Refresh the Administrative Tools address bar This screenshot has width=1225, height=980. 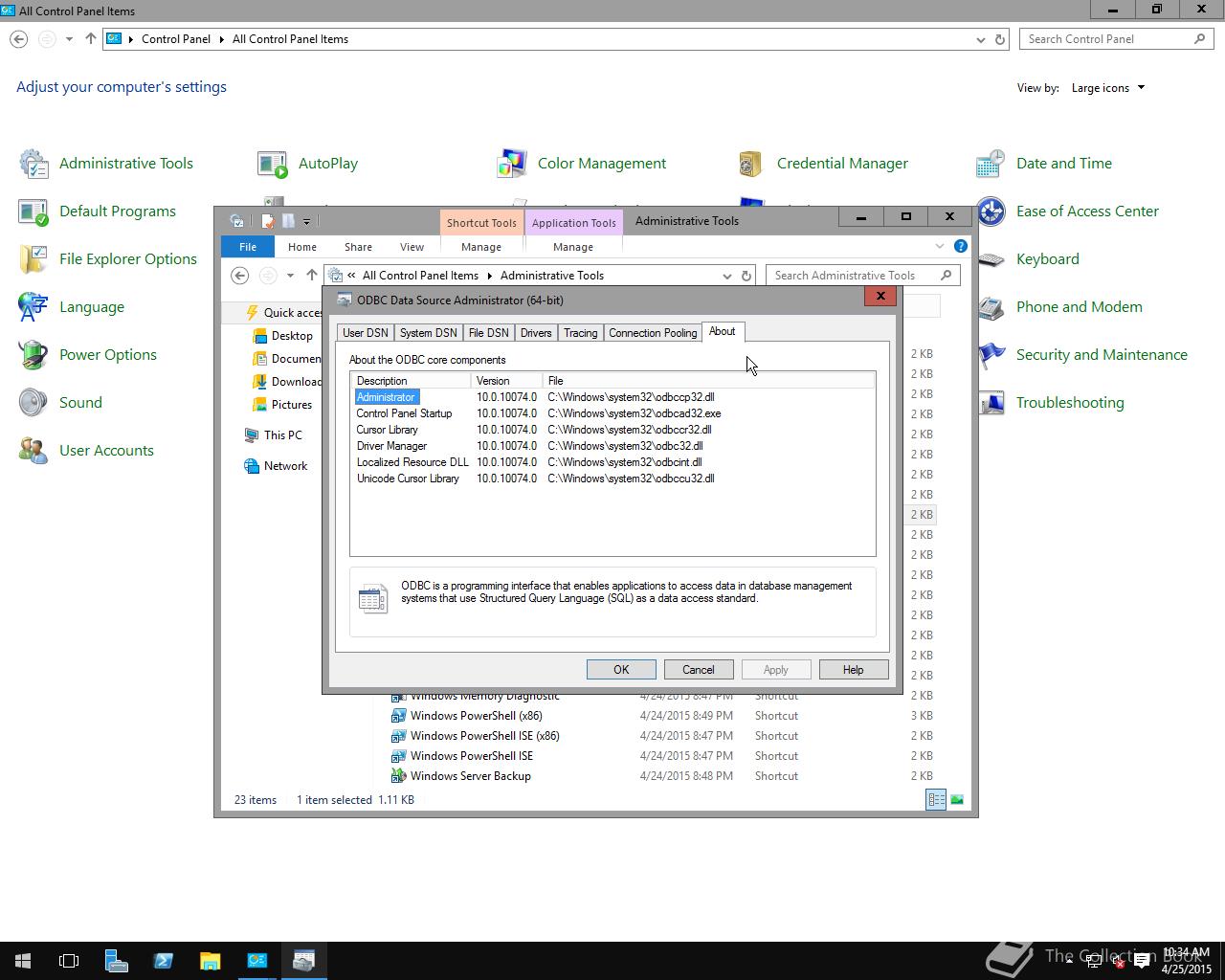(x=746, y=276)
